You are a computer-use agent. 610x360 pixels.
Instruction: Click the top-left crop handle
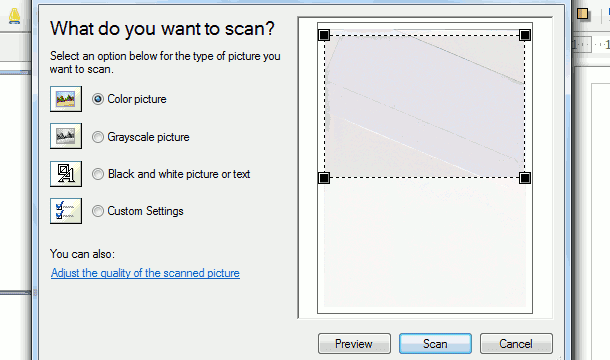point(324,35)
